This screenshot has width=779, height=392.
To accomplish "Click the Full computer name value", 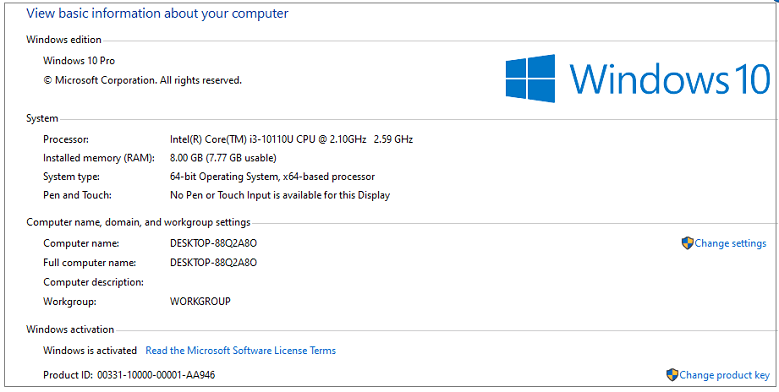I will tap(213, 262).
